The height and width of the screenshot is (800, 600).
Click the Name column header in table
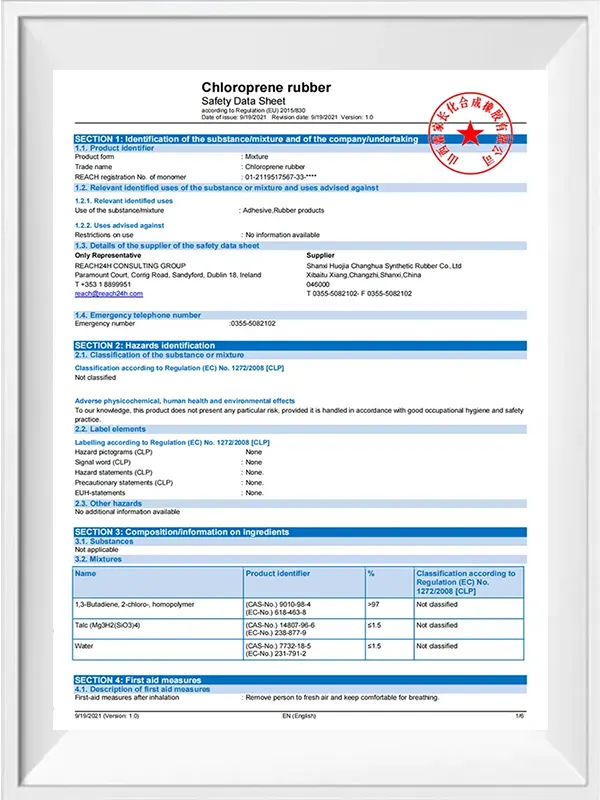(x=86, y=574)
